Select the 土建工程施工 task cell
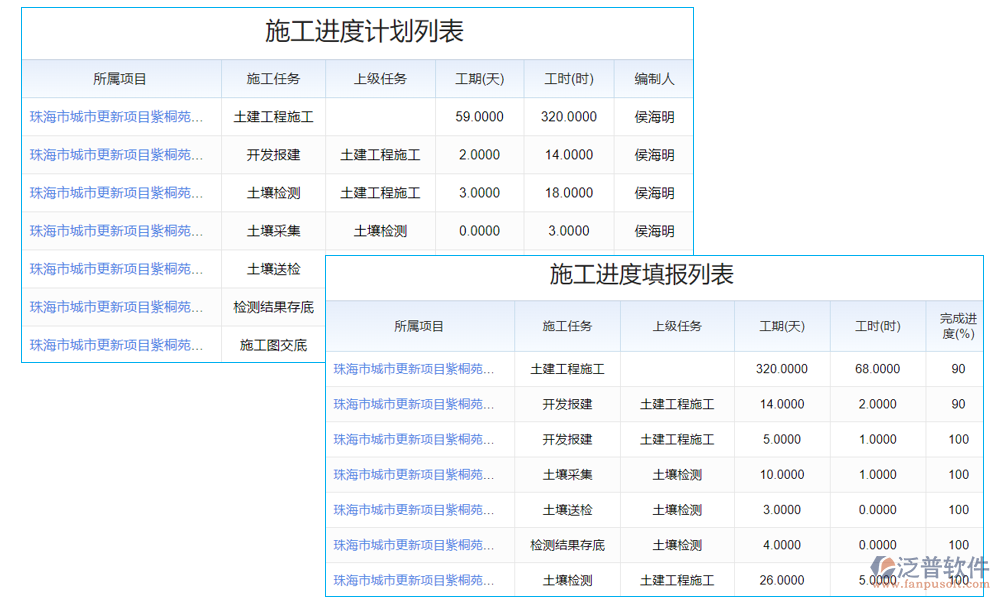Viewport: 1000px width, 600px height. [x=272, y=116]
